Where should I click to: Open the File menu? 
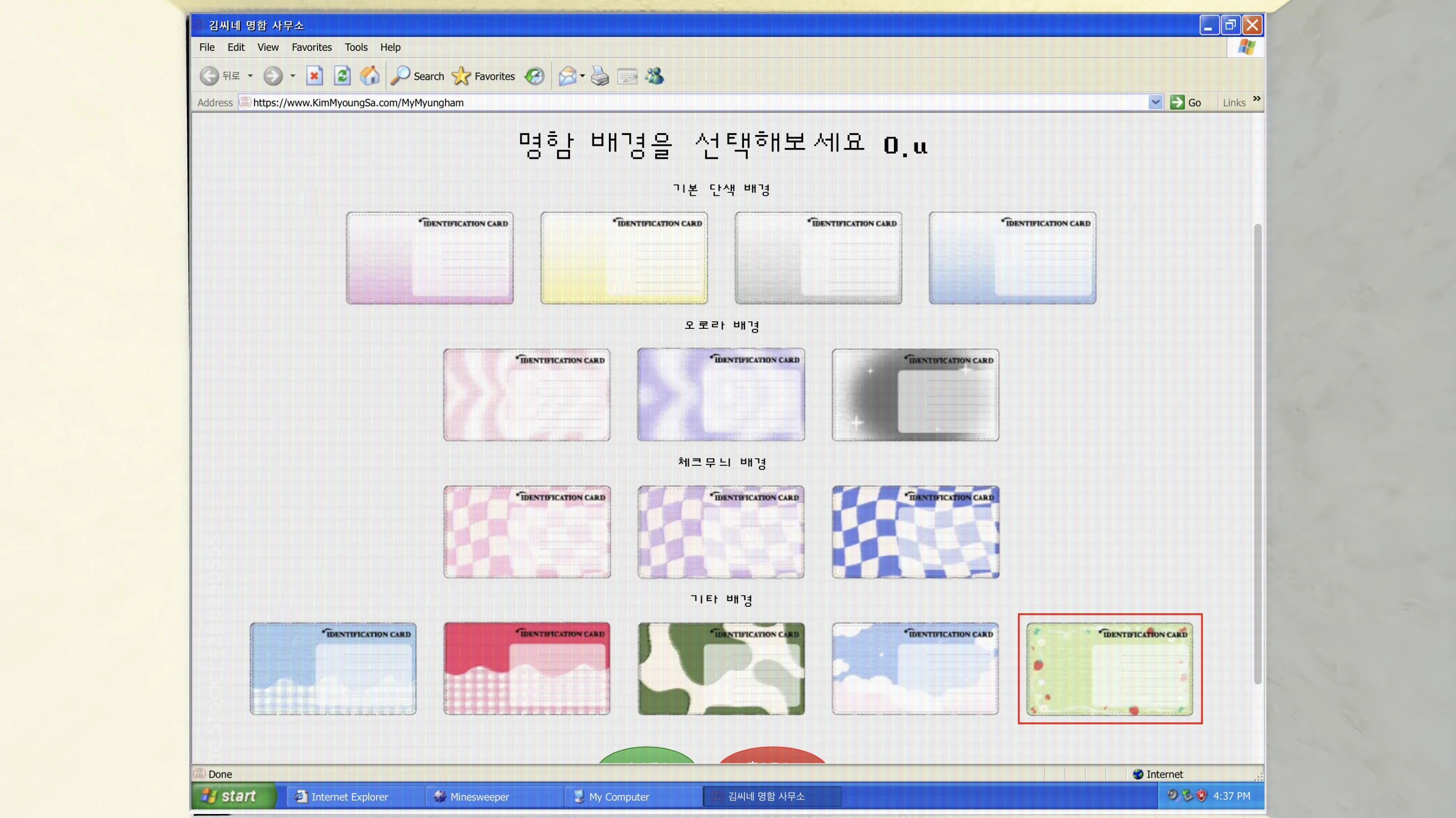click(x=206, y=47)
